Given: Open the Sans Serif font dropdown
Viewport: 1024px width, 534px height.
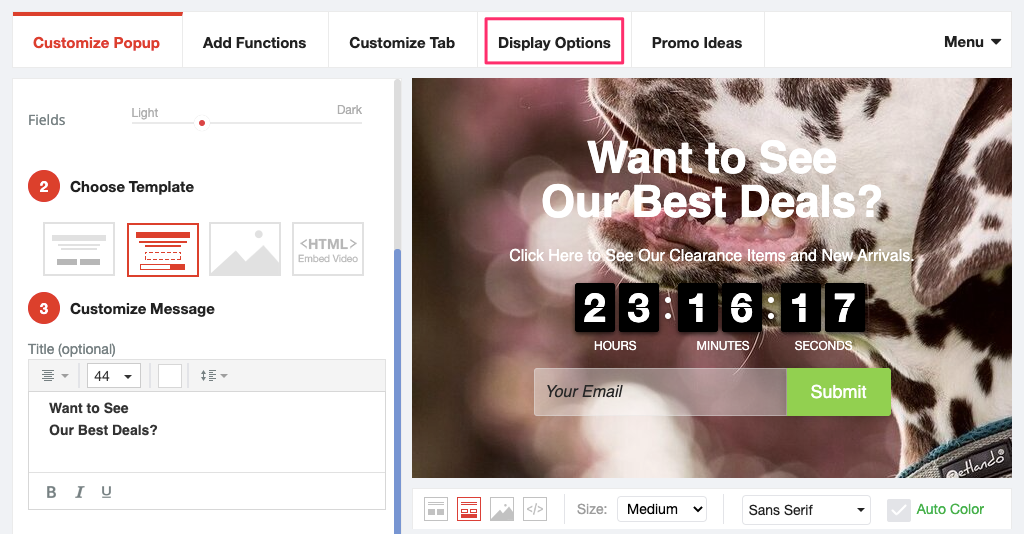Looking at the screenshot, I should 807,510.
